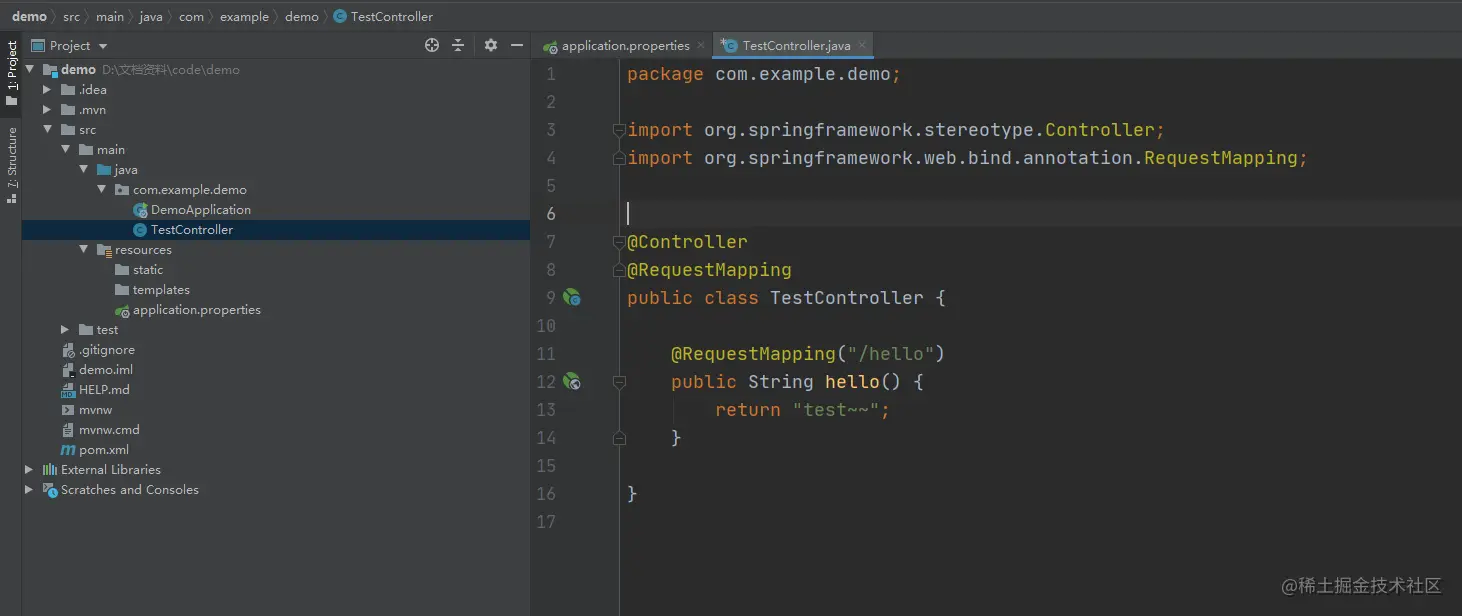Collapse the resources folder
Viewport: 1462px width, 616px height.
83,250
